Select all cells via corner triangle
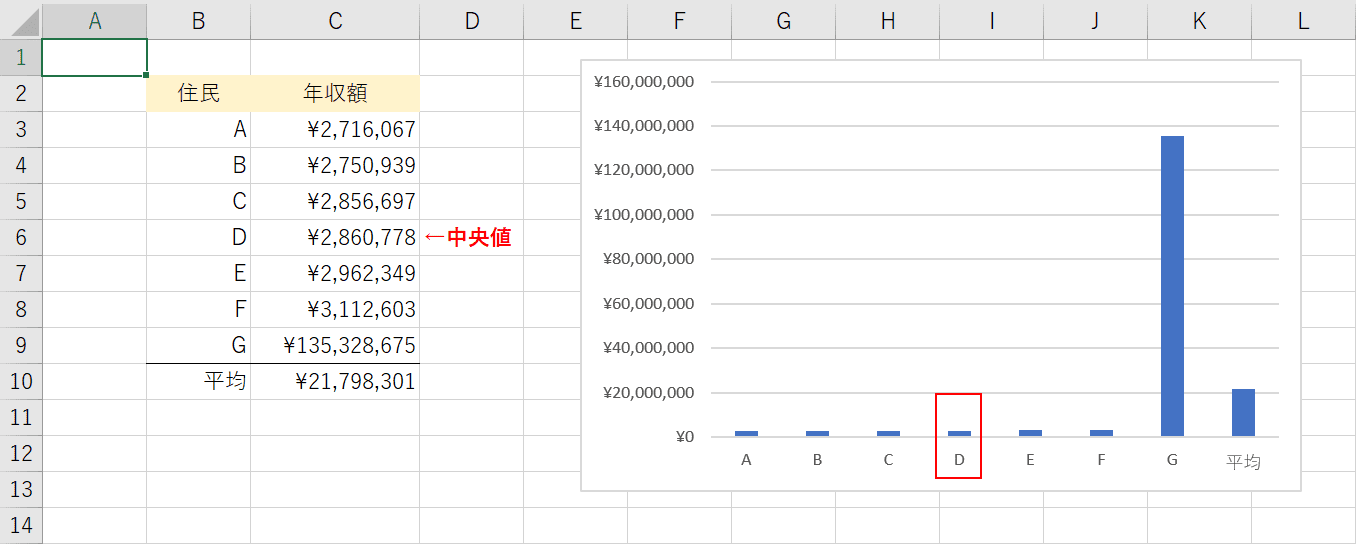 click(x=21, y=21)
